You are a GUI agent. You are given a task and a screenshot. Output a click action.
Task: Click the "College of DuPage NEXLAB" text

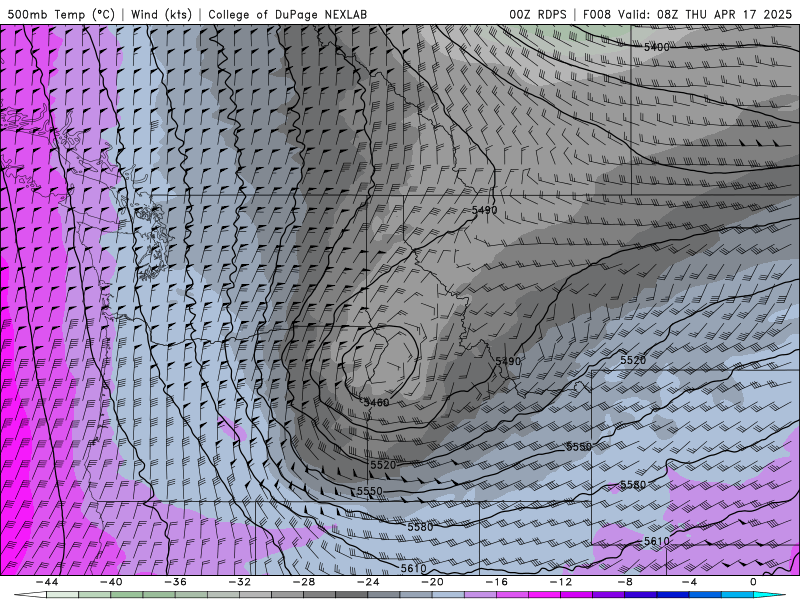[287, 14]
